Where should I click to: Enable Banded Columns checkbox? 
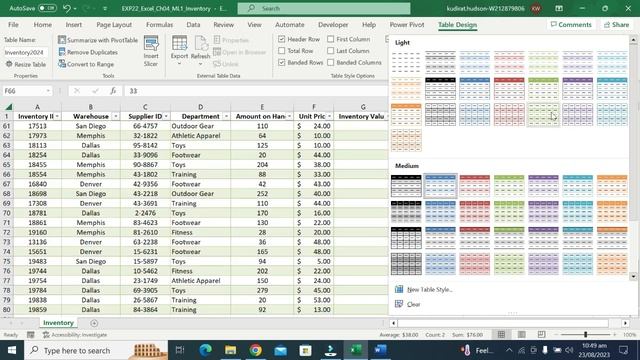[331, 62]
